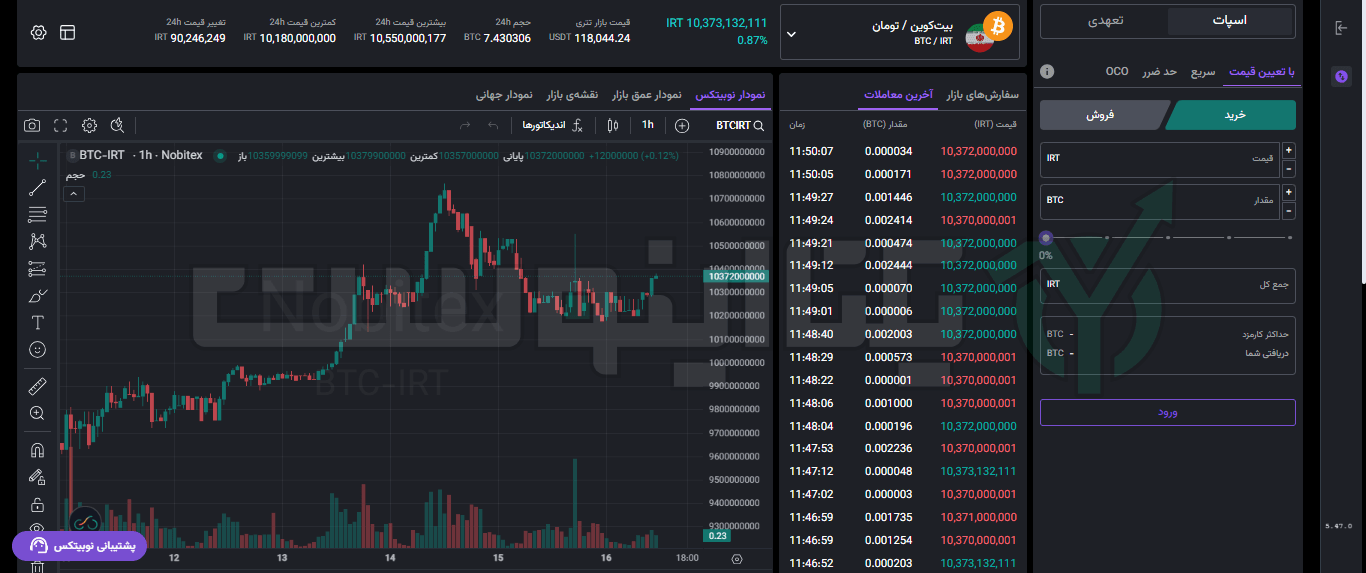The width and height of the screenshot is (1366, 573).
Task: Collapse the chart legend with the arrow
Action: pyautogui.click(x=74, y=194)
